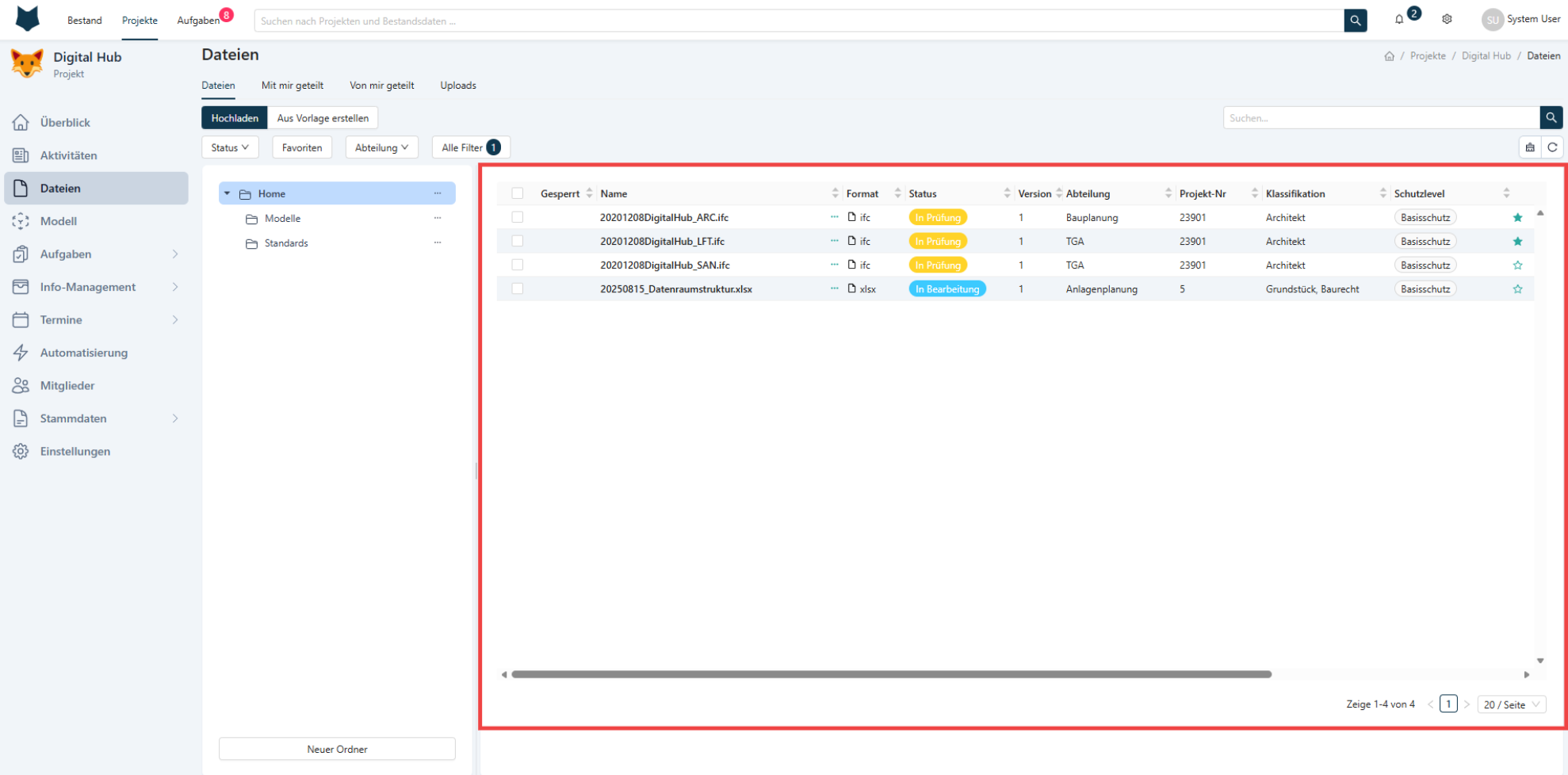Check the box for 20201208DigitalHub_LFT.ifc
Viewport: 1568px width, 775px height.
tap(518, 241)
